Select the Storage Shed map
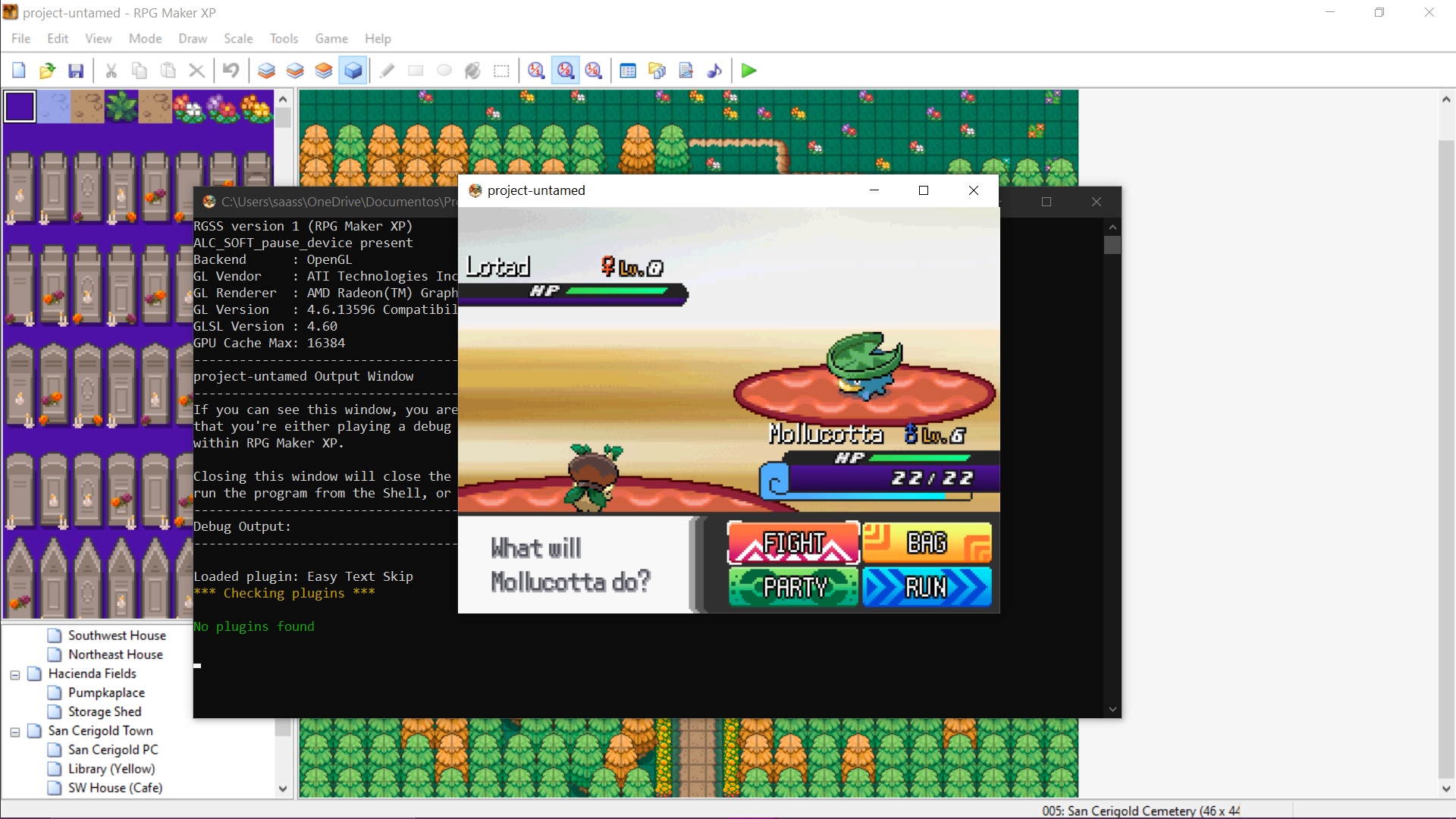 [x=105, y=711]
